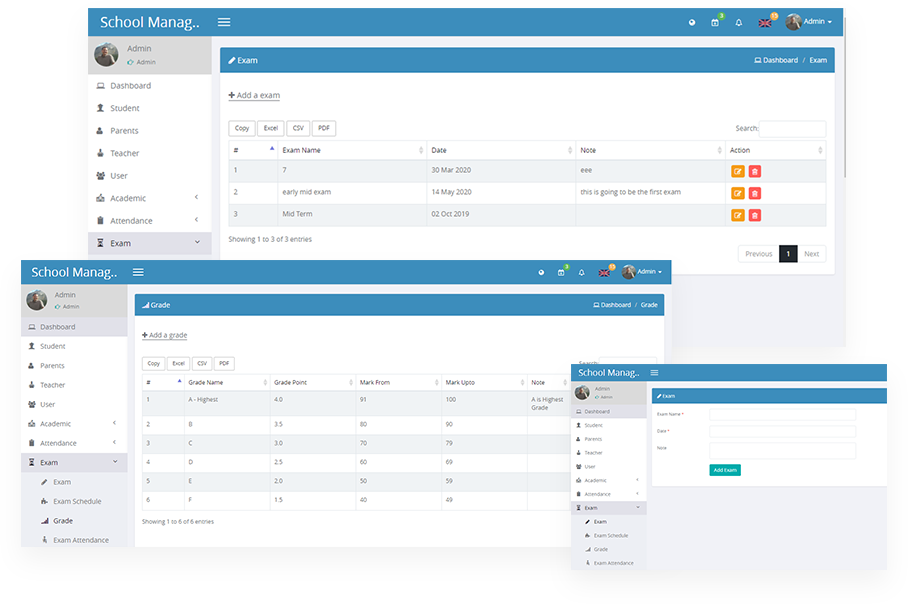908x604 pixels.
Task: Click circle icon in Exam window header
Action: [692, 23]
